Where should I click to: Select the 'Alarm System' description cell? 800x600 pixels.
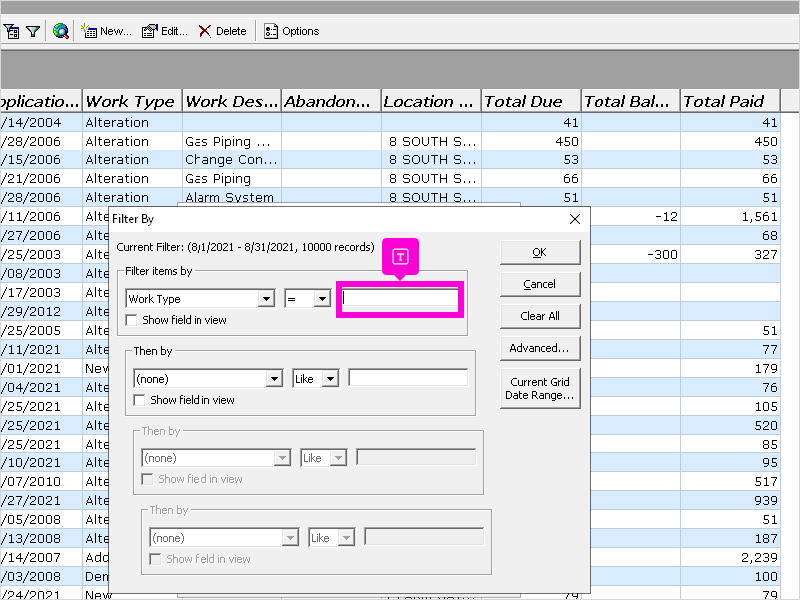pos(232,197)
